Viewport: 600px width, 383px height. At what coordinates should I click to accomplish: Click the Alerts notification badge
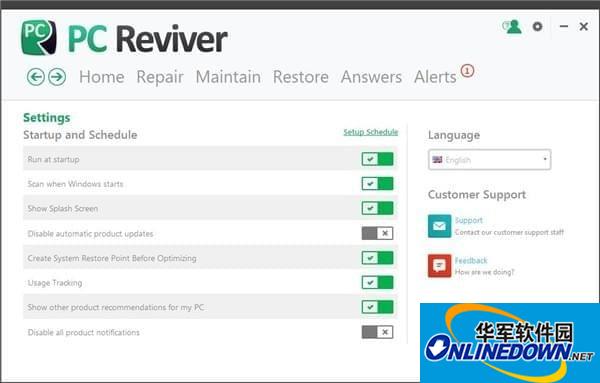(x=467, y=71)
